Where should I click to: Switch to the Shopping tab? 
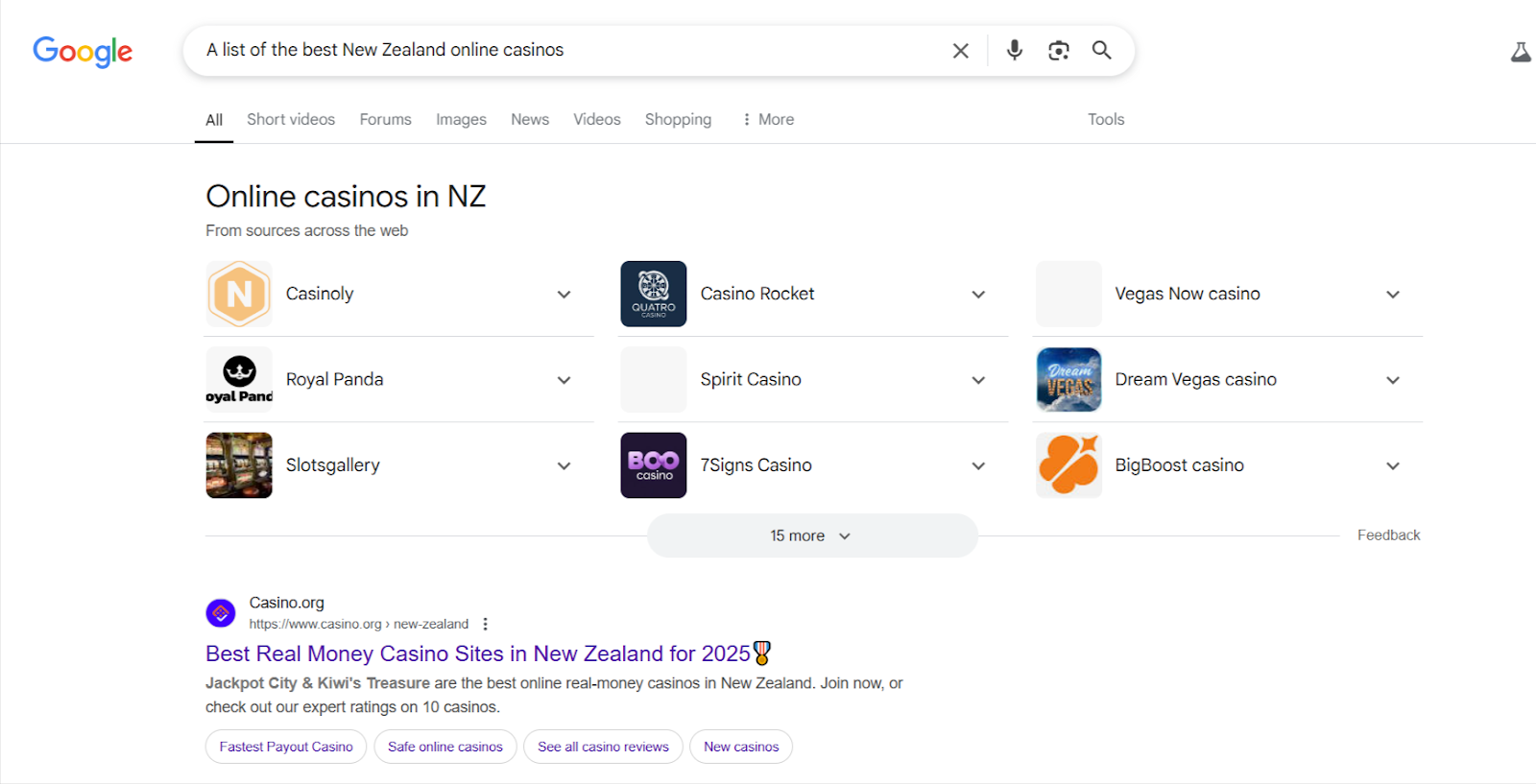point(678,119)
